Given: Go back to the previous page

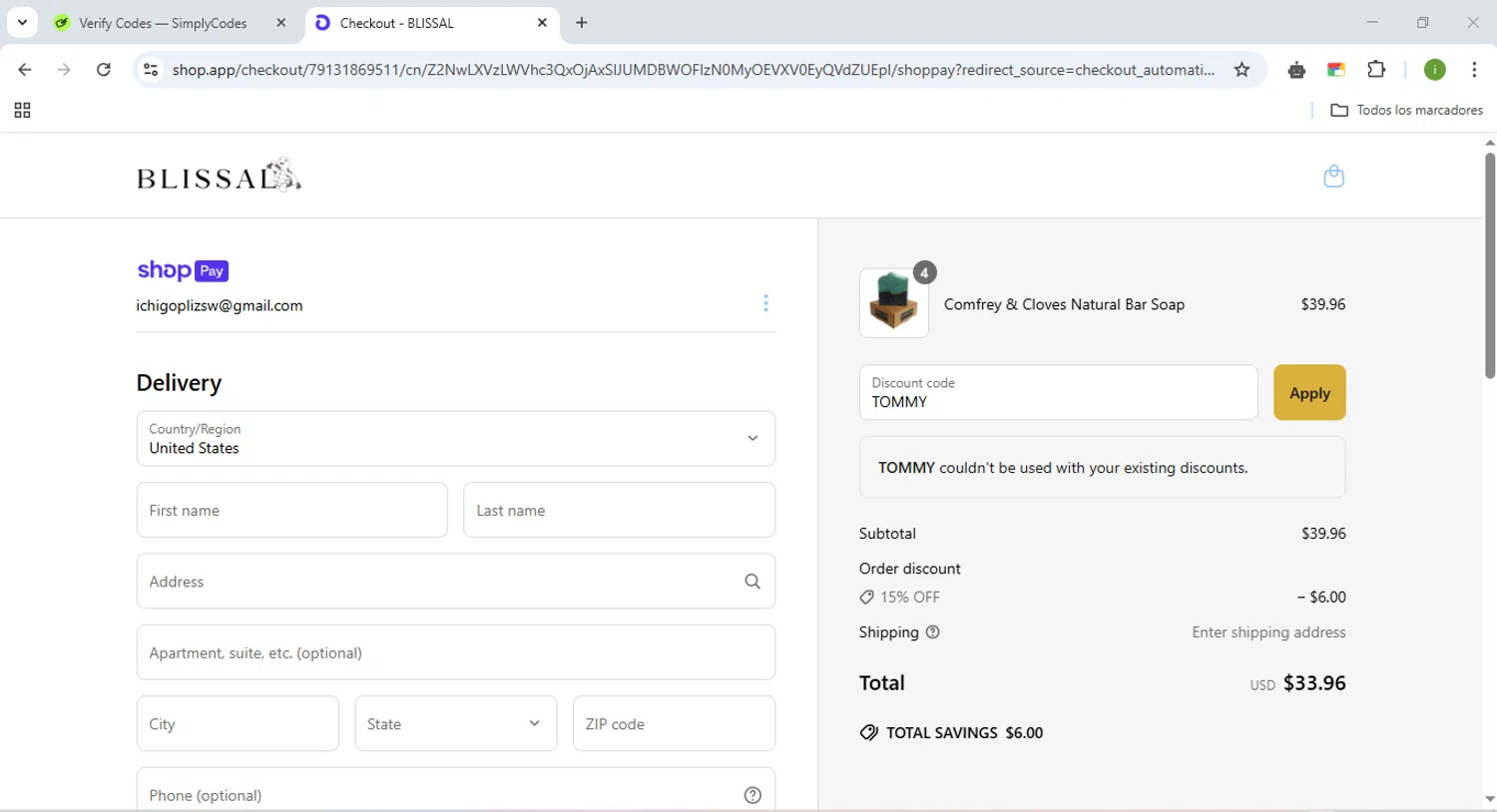Looking at the screenshot, I should (25, 70).
